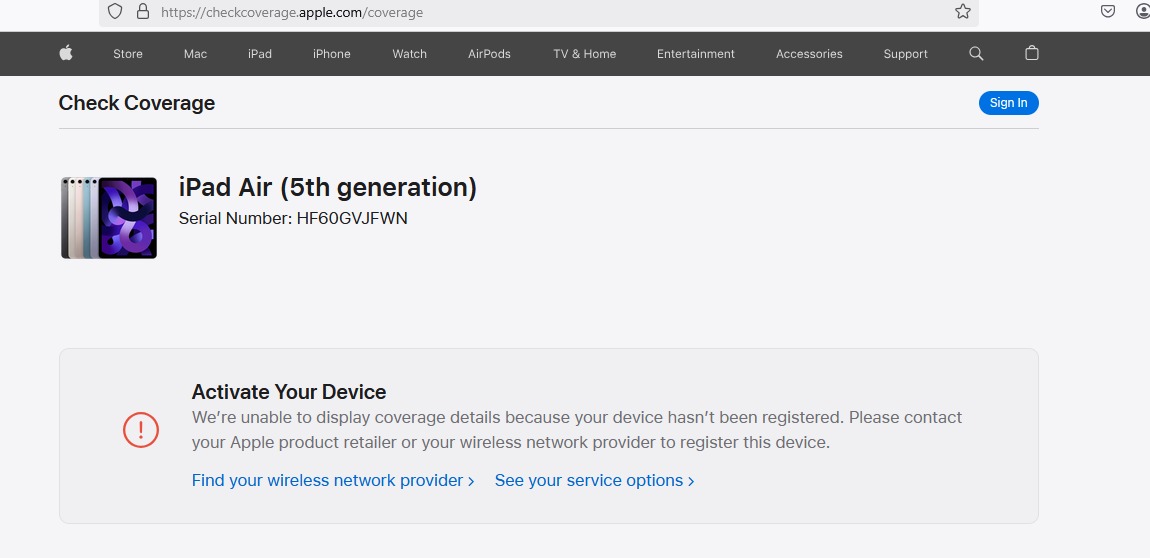Viewport: 1150px width, 558px height.
Task: Open the TV & Home menu
Action: coord(585,54)
